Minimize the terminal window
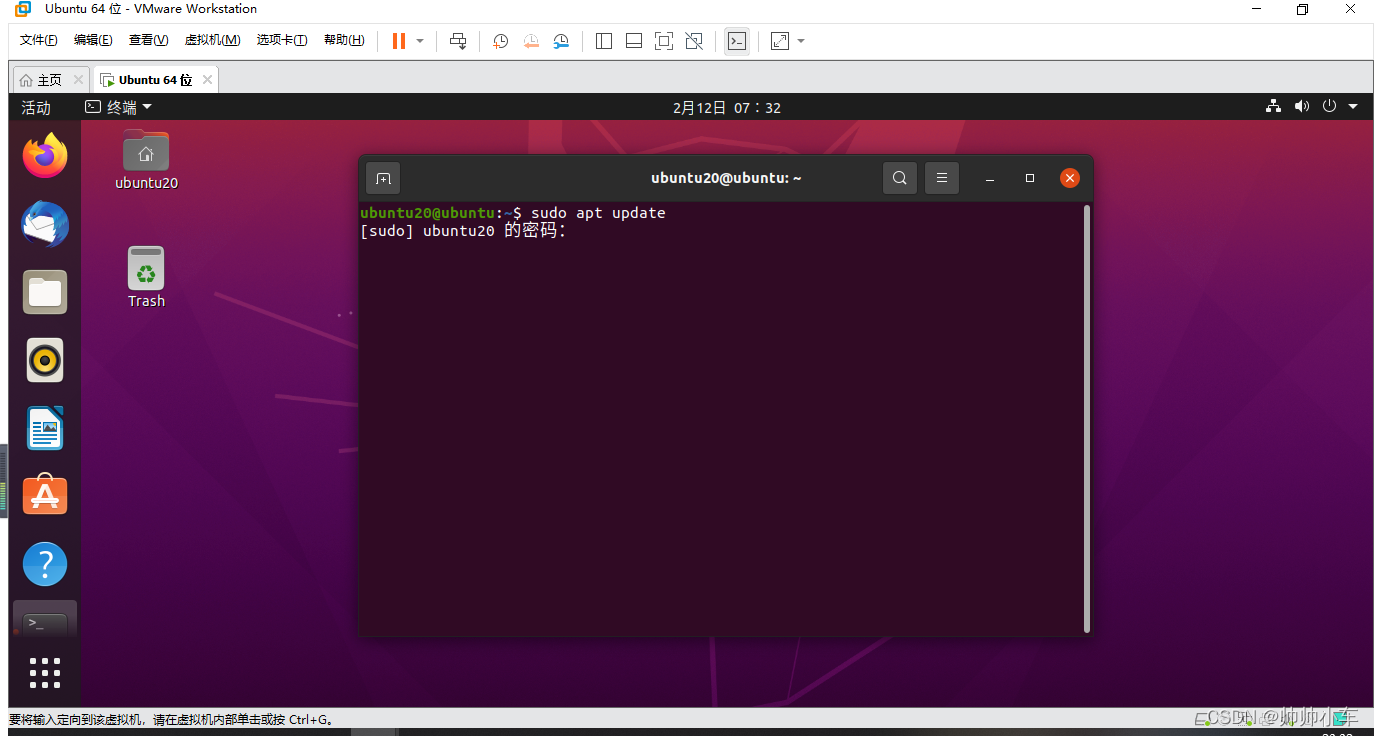The height and width of the screenshot is (736, 1374). 990,178
